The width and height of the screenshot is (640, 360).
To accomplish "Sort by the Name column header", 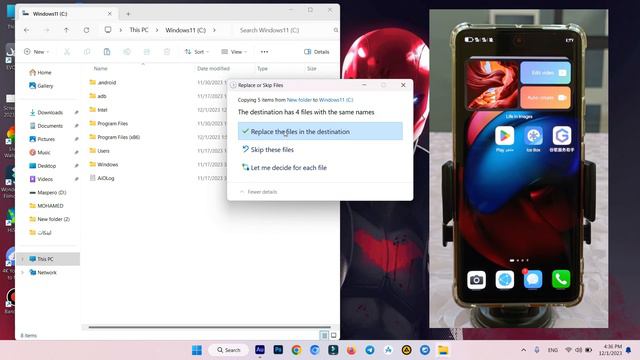I will [100, 69].
